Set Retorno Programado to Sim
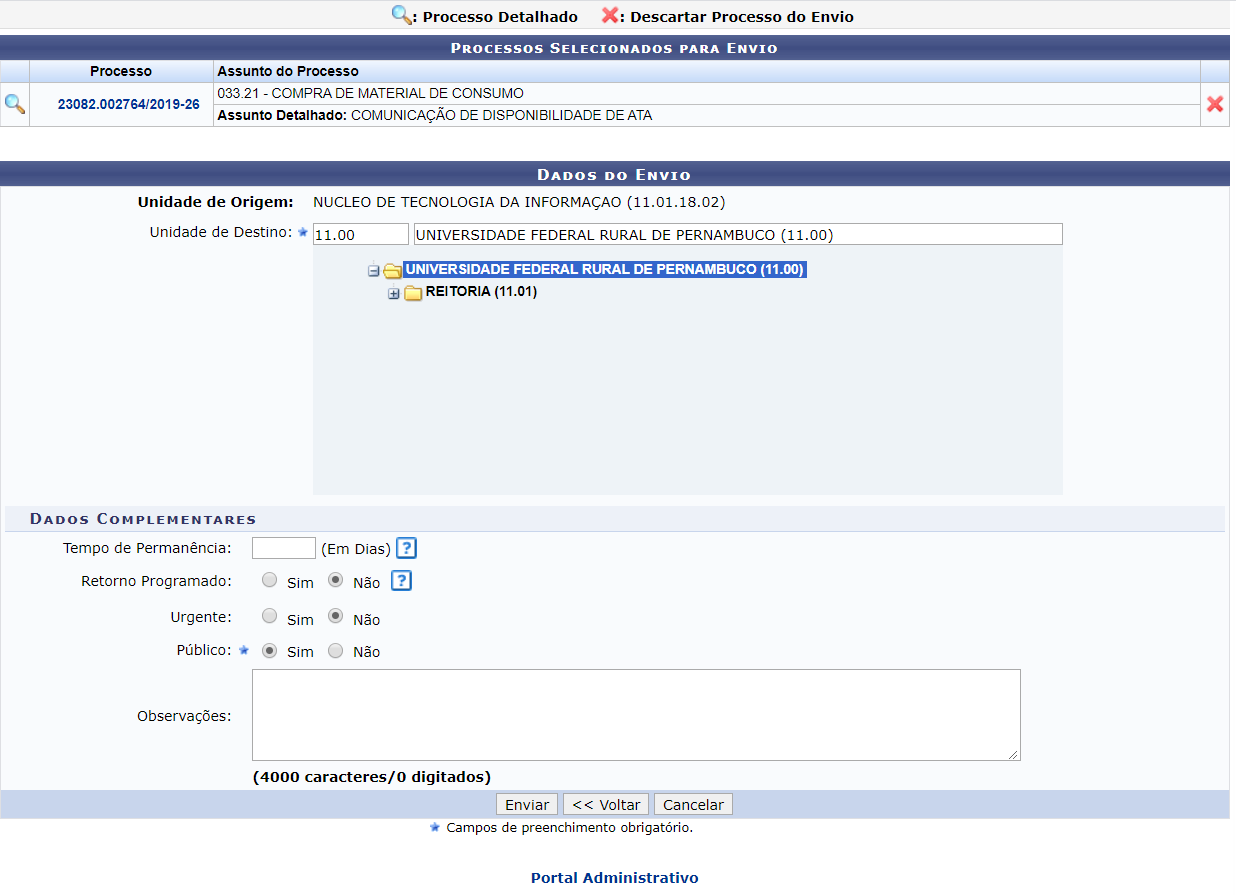 tap(269, 580)
